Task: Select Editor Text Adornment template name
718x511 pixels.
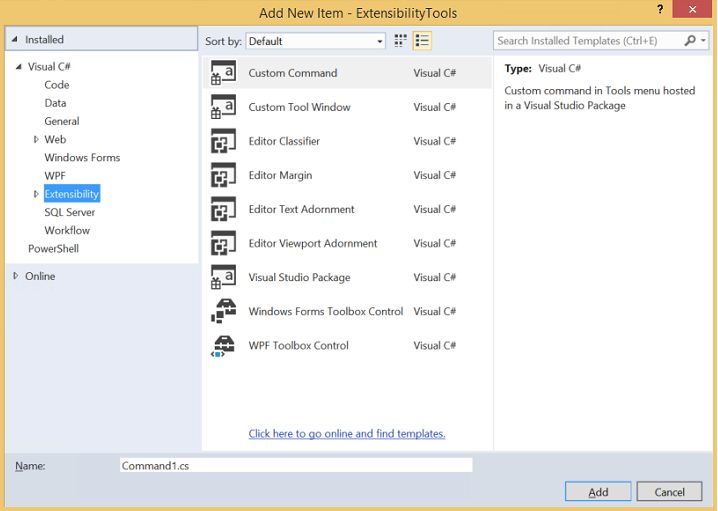Action: click(x=301, y=209)
